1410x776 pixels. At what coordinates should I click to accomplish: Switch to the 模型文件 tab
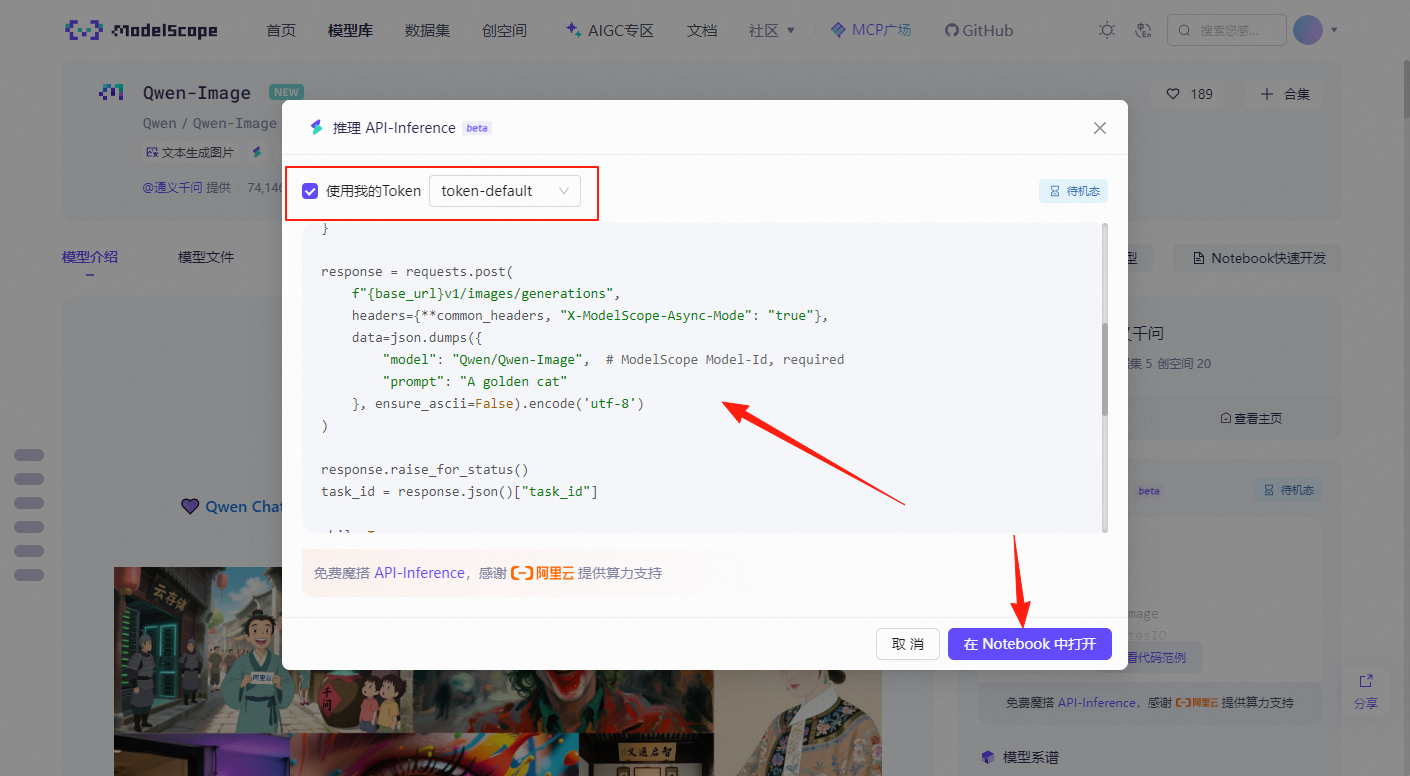(x=206, y=257)
